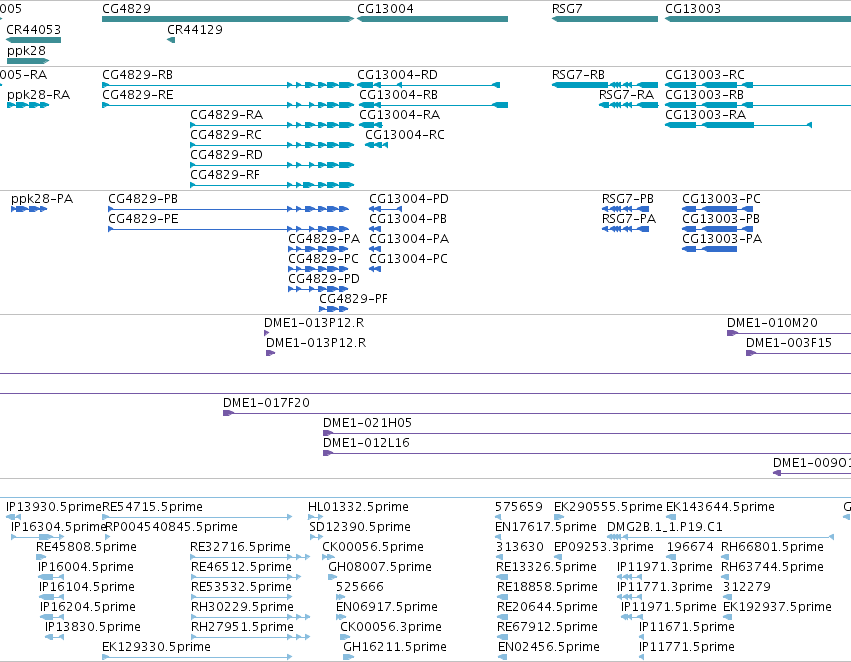Click transcript CG4829-RF
The height and width of the screenshot is (662, 851).
225,175
